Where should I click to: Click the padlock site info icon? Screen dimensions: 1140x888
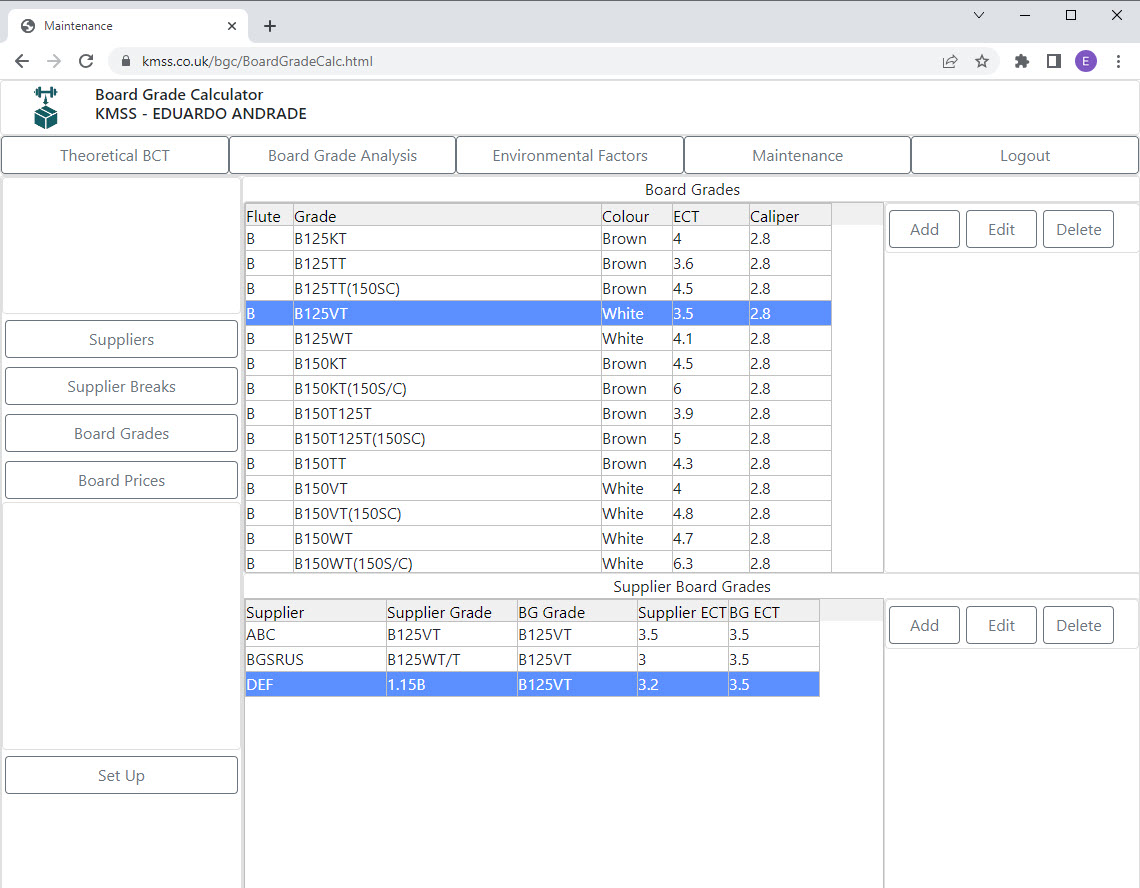click(126, 61)
